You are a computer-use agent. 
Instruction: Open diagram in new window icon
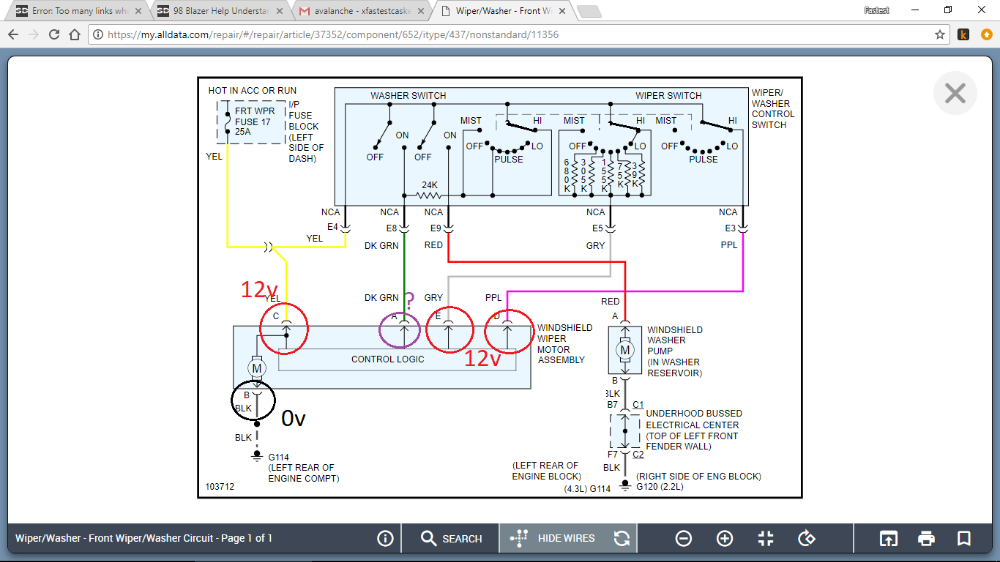point(888,539)
